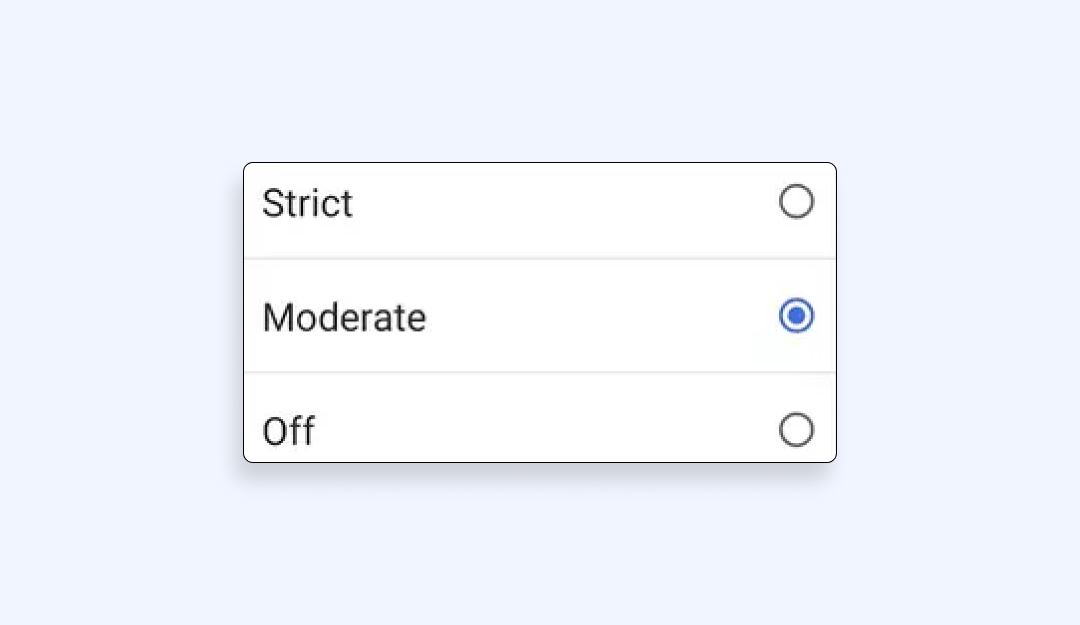Tap the empty circle beside Strict

click(796, 202)
